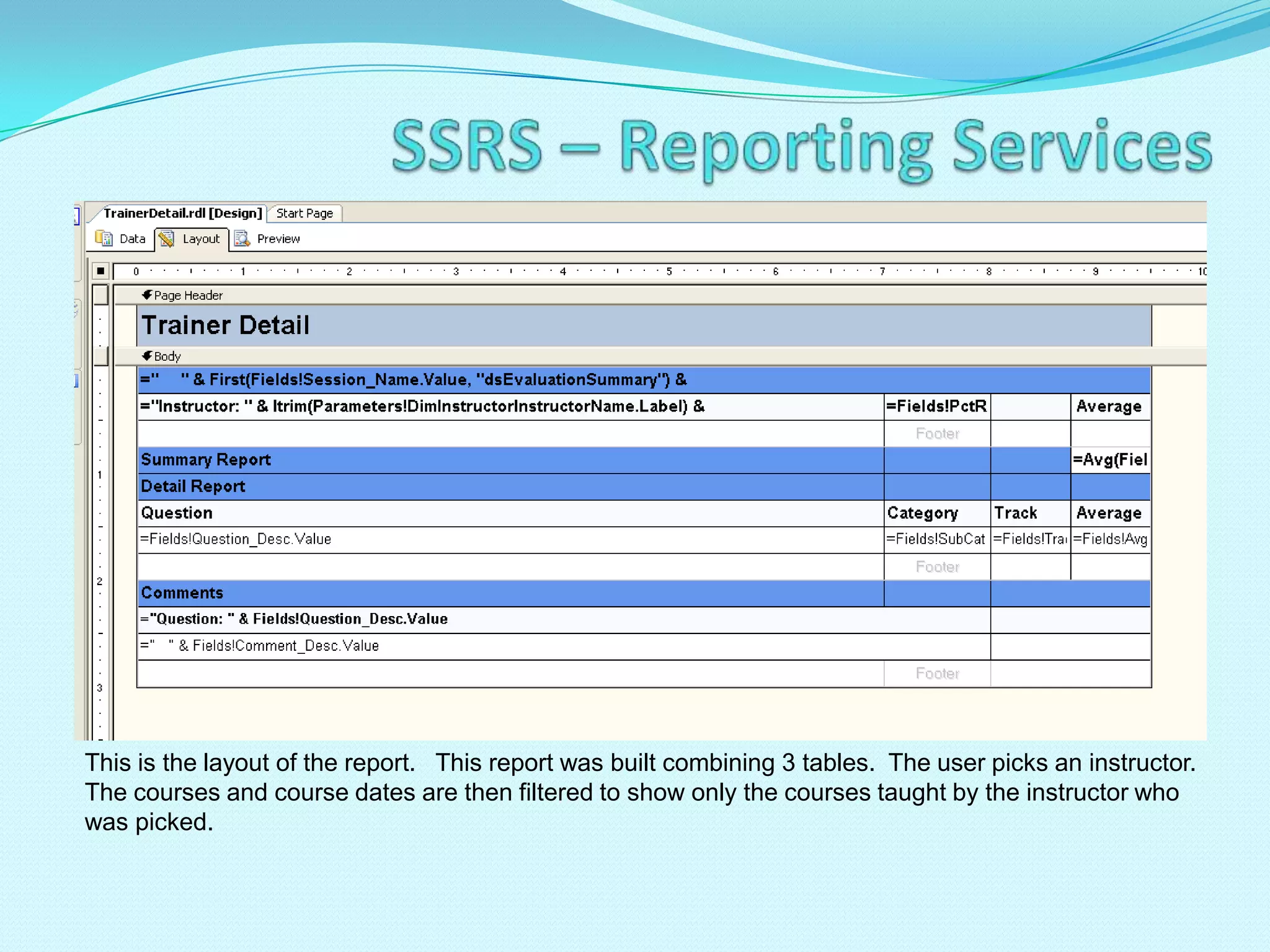Select the =Avg(Fiel expression cell

click(x=1110, y=460)
